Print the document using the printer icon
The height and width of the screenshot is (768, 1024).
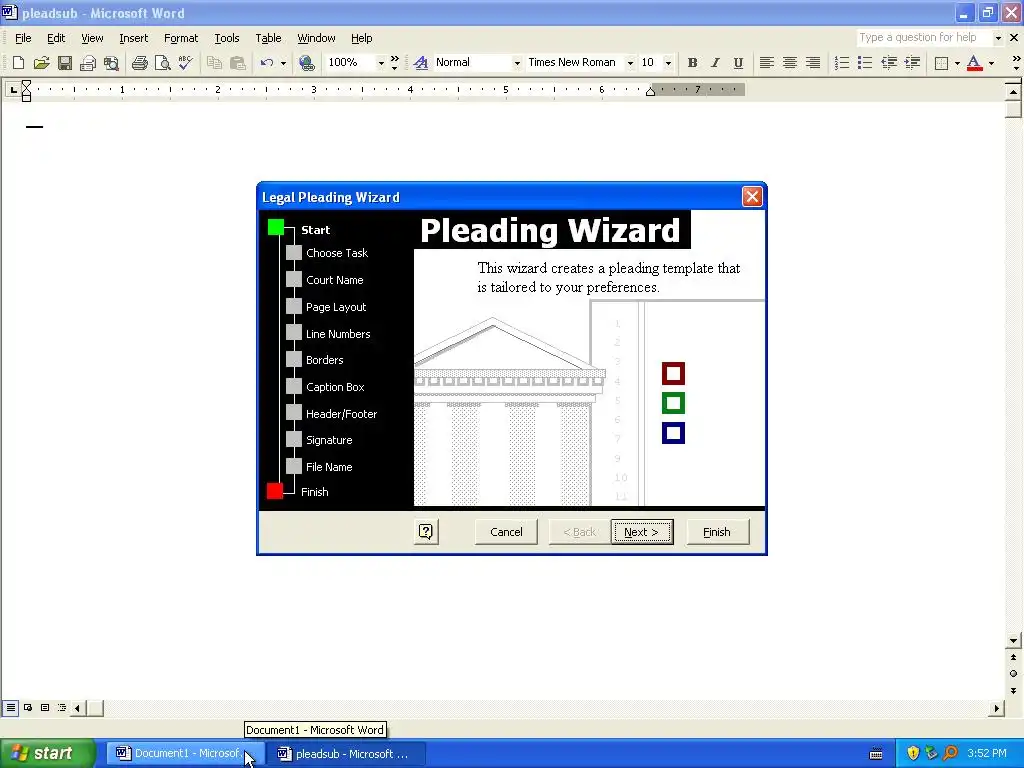[139, 63]
